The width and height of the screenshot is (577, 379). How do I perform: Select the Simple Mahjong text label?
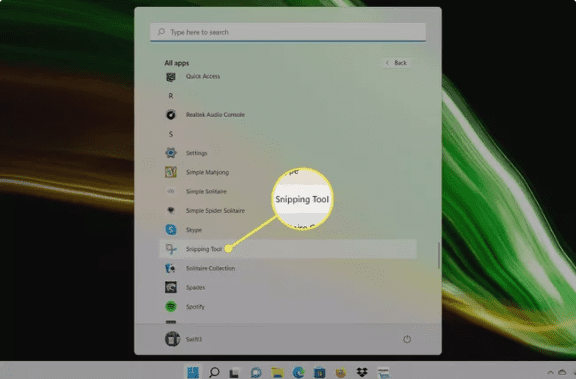[x=208, y=172]
